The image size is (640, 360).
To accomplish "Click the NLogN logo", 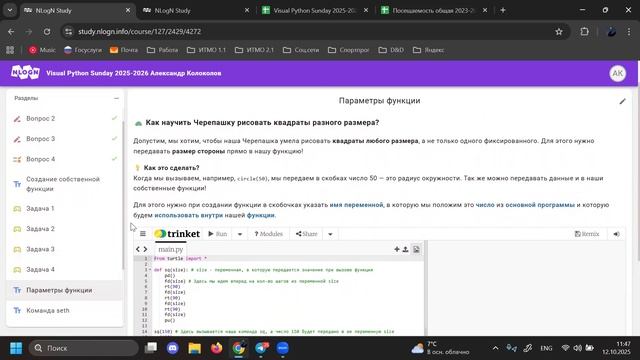I will coord(25,73).
